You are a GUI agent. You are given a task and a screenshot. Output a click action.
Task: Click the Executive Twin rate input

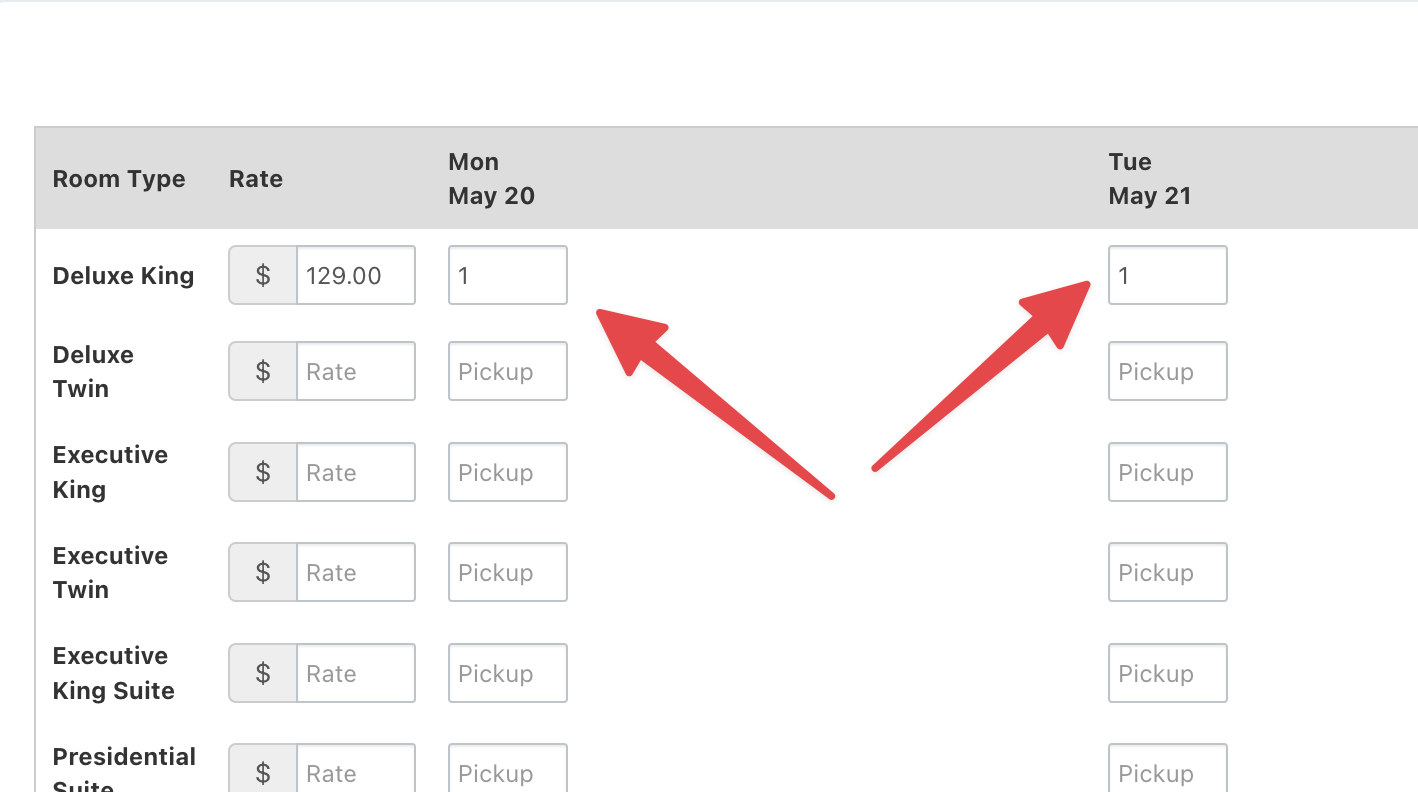pos(355,572)
